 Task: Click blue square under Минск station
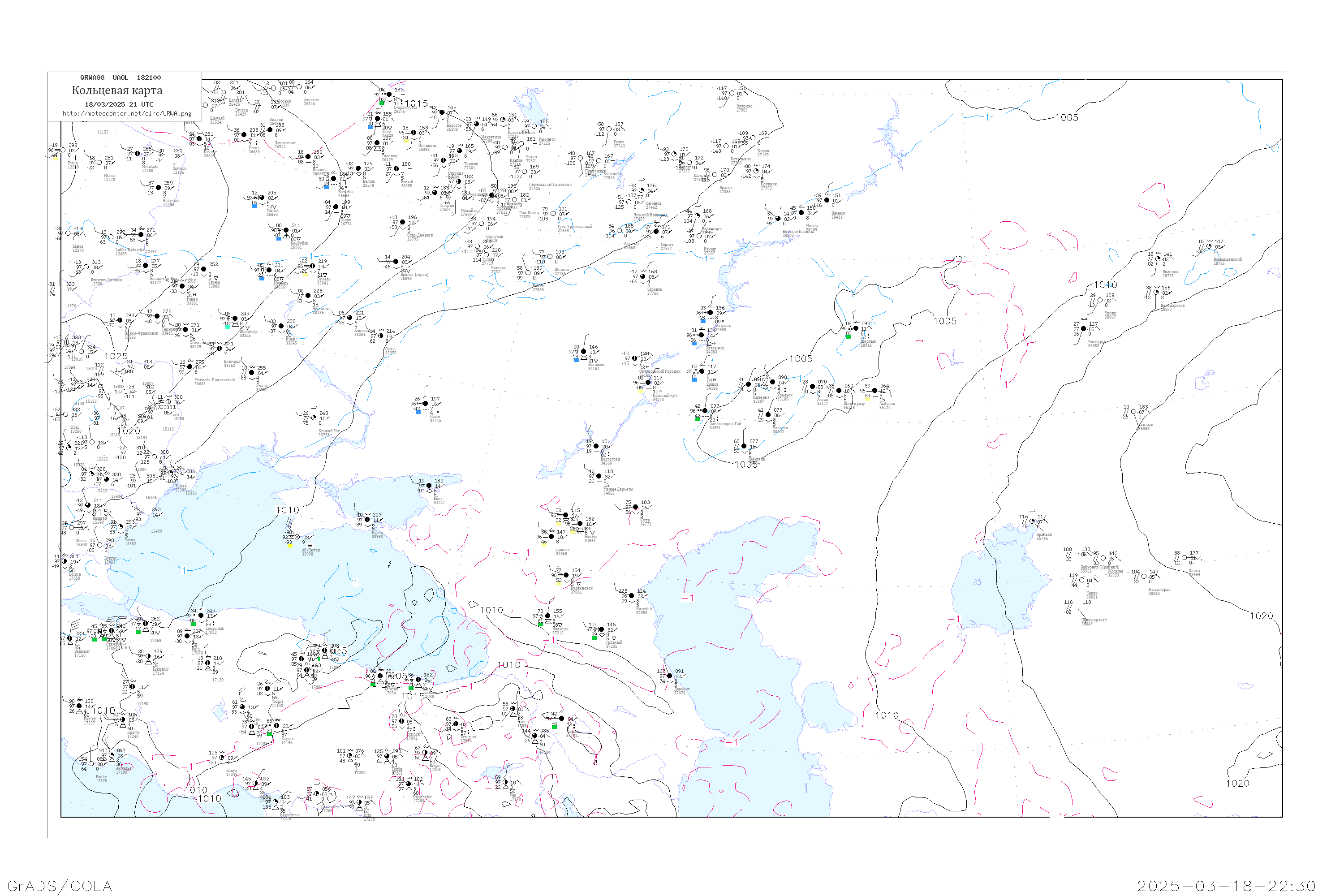pyautogui.click(x=255, y=206)
